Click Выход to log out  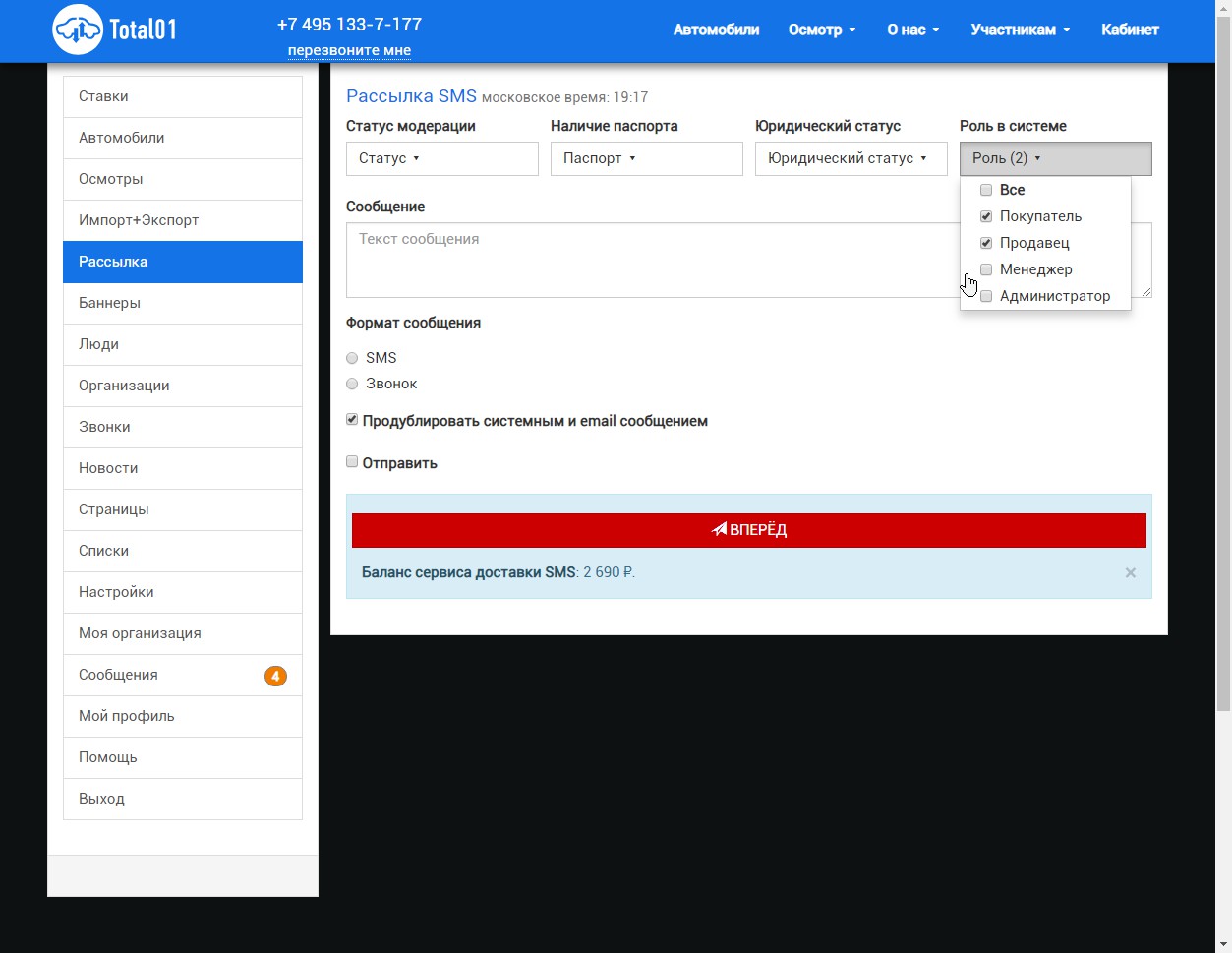[x=183, y=799]
